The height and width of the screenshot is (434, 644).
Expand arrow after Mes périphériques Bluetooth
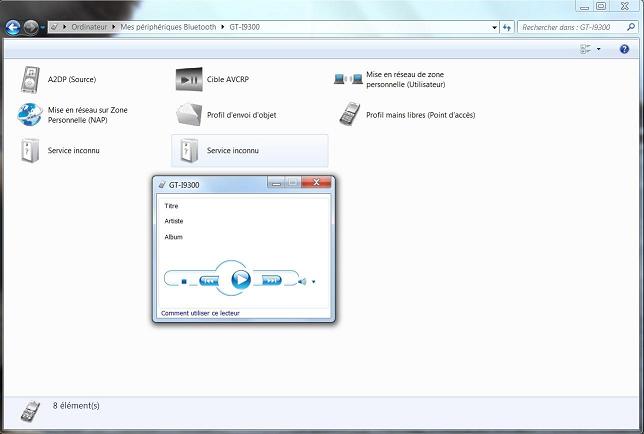[x=223, y=27]
